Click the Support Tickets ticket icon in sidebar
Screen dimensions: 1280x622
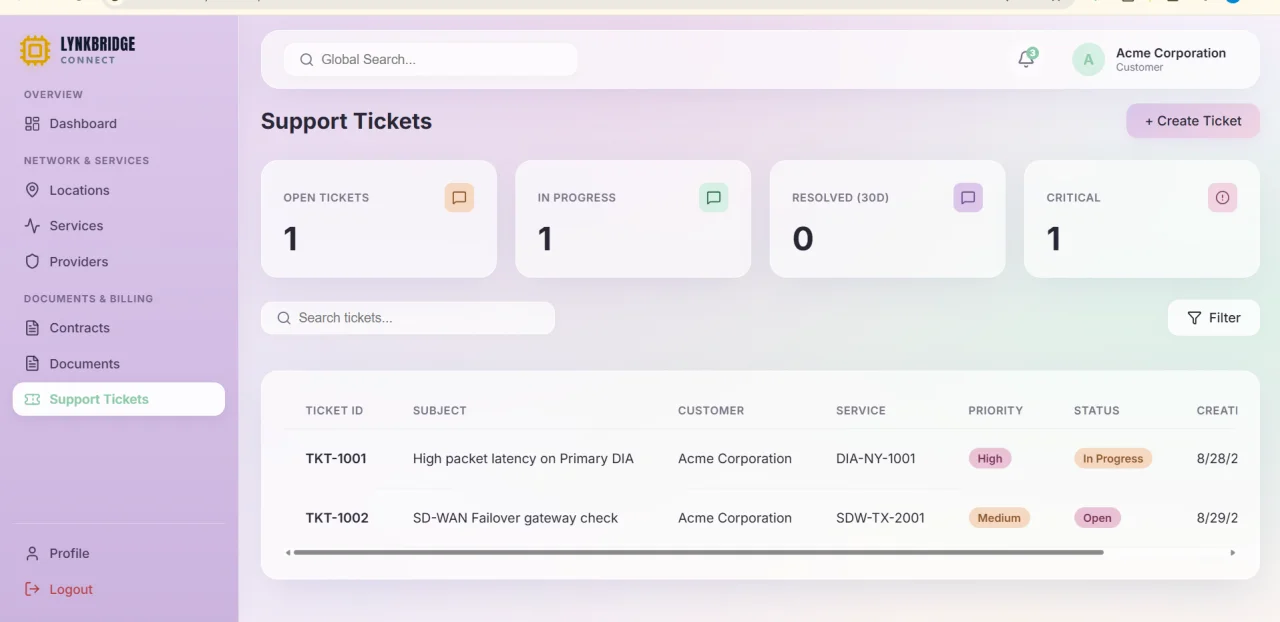point(32,399)
